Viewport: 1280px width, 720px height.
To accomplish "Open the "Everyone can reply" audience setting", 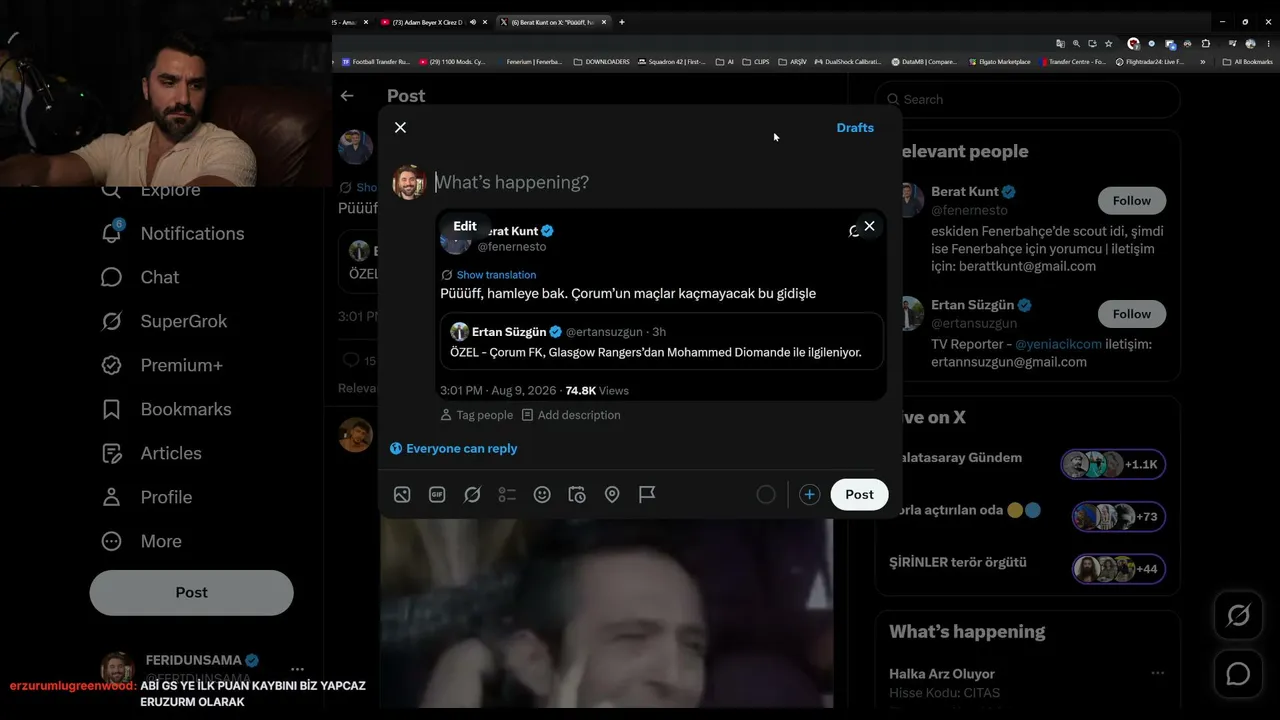I will pyautogui.click(x=453, y=449).
